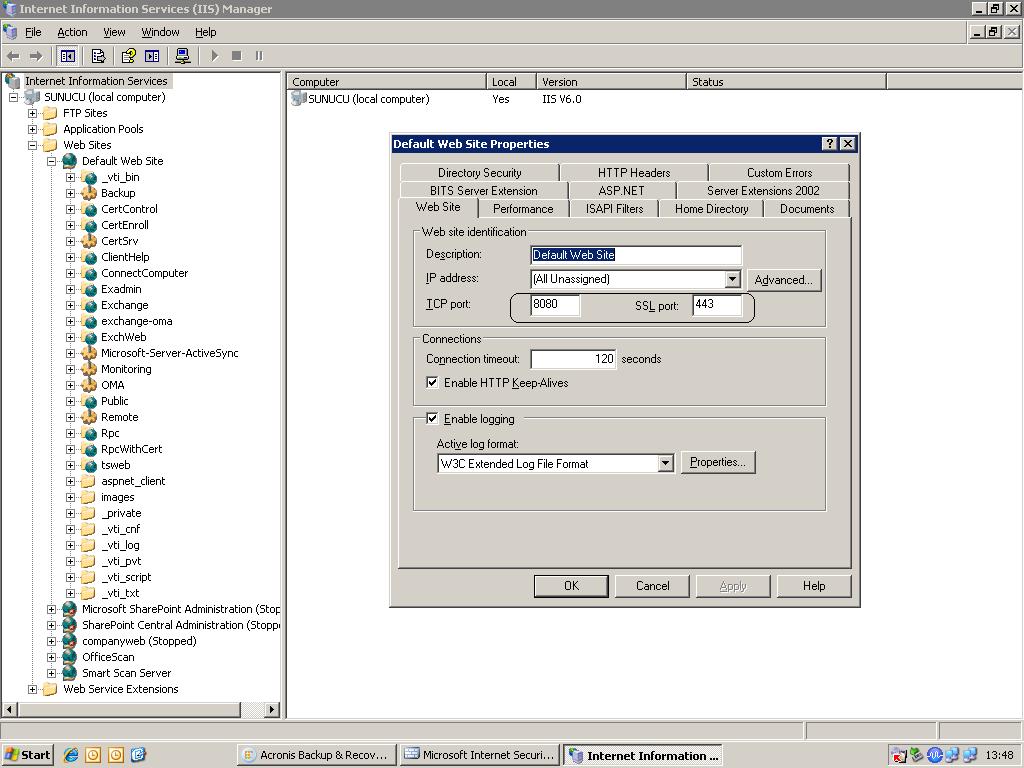Click the dialog title bar help question icon
Image resolution: width=1024 pixels, height=768 pixels.
(829, 144)
